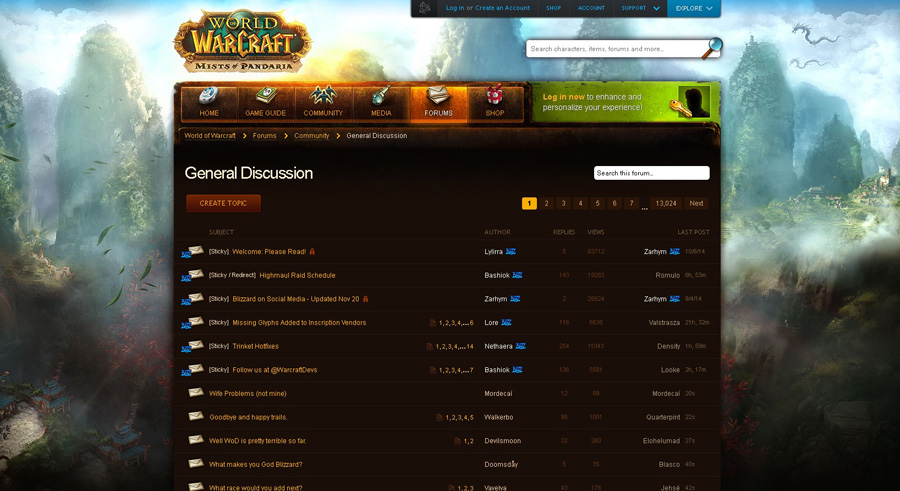Click the login avatar silhouette with key

pos(690,102)
